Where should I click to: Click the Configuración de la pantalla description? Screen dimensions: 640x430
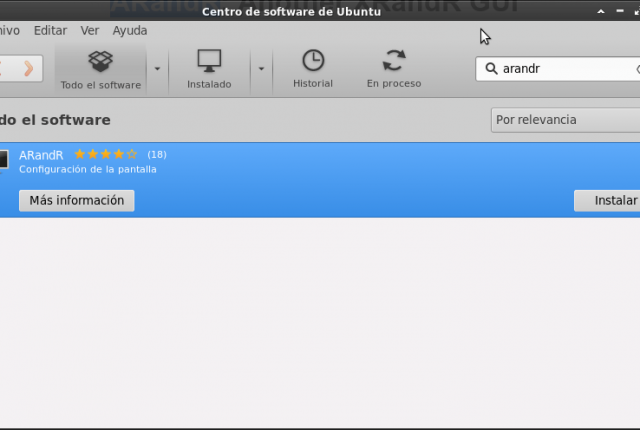click(88, 169)
